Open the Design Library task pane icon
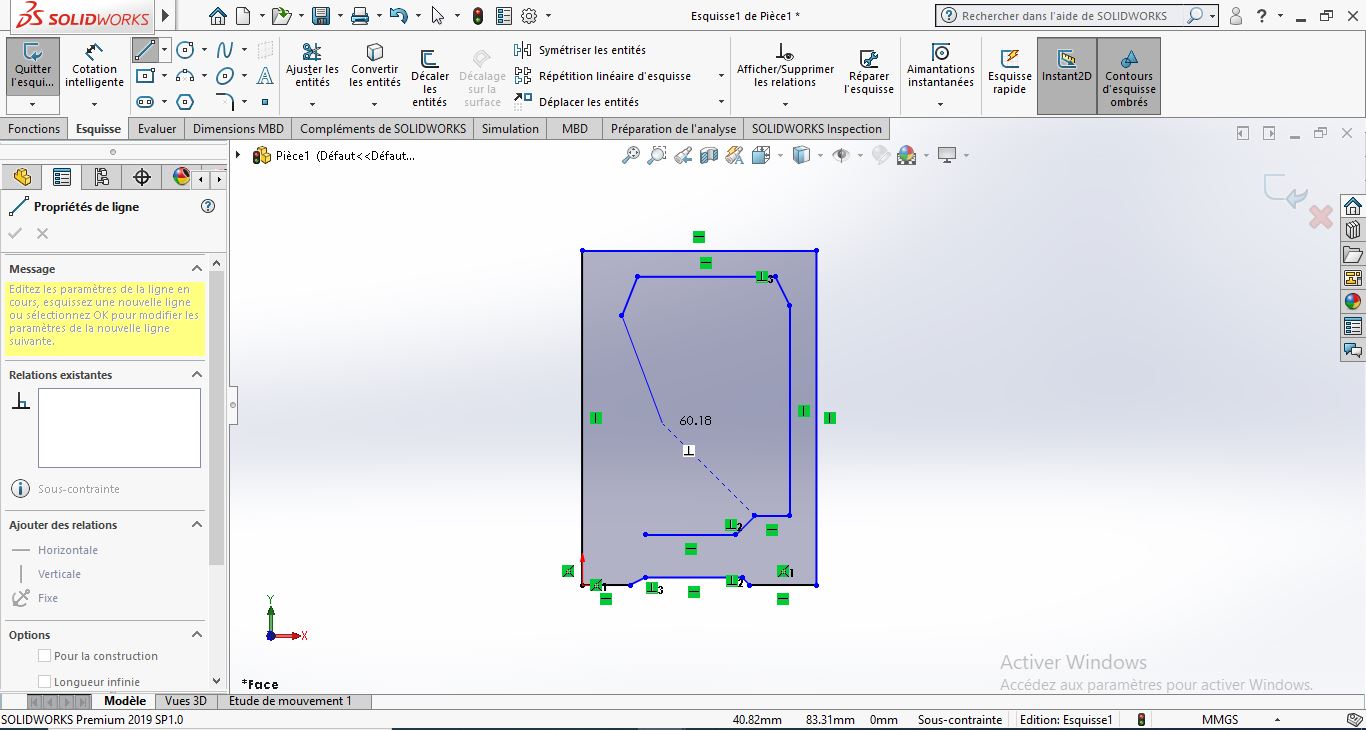1366x730 pixels. 1353,230
